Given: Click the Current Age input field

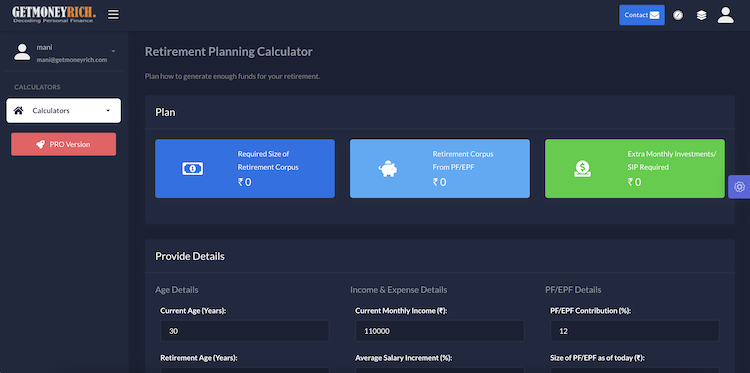Looking at the screenshot, I should (244, 331).
